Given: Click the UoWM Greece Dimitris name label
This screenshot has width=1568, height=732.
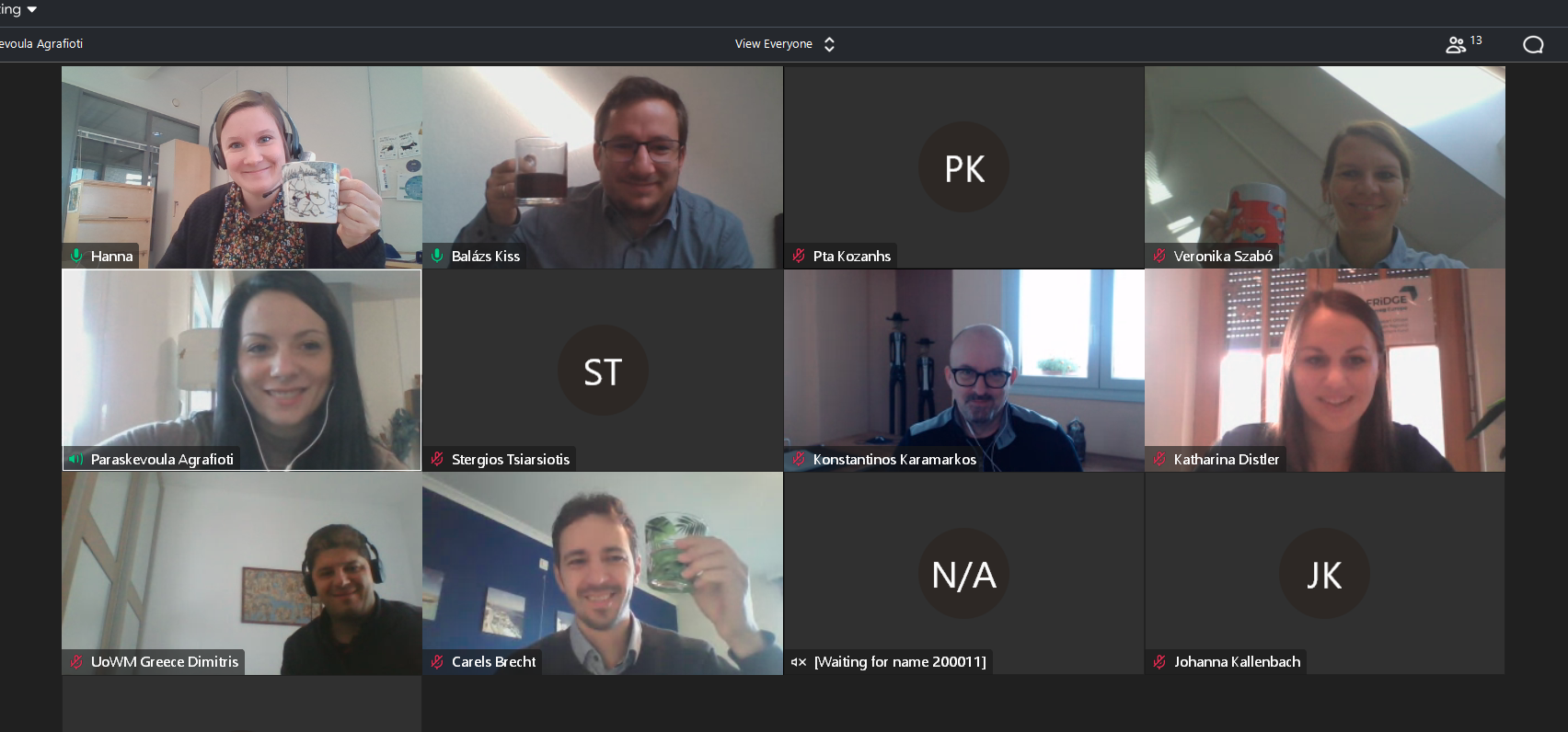Looking at the screenshot, I should [x=165, y=661].
